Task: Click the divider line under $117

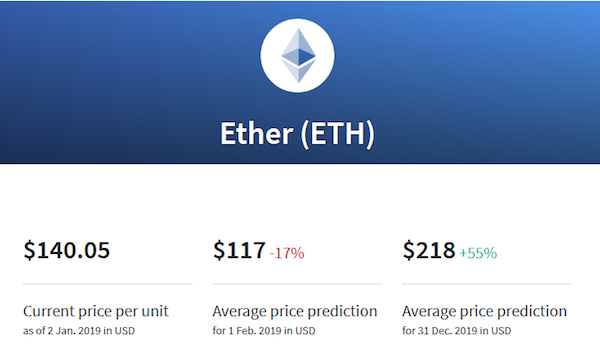Action: pos(297,284)
